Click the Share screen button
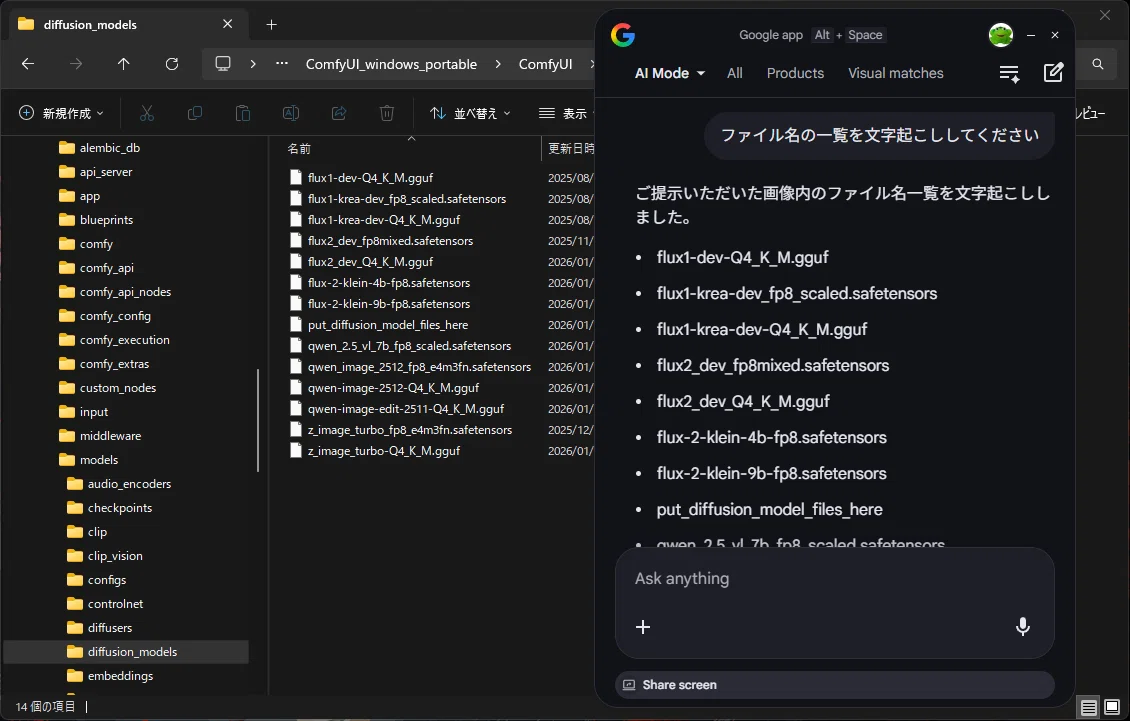Image resolution: width=1130 pixels, height=721 pixels. pyautogui.click(x=835, y=685)
